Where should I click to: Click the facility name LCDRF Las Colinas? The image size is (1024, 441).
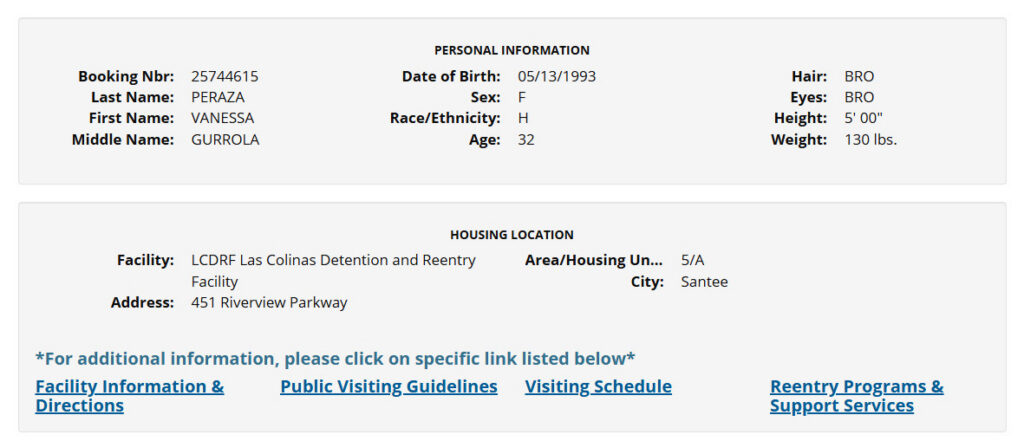click(x=333, y=260)
